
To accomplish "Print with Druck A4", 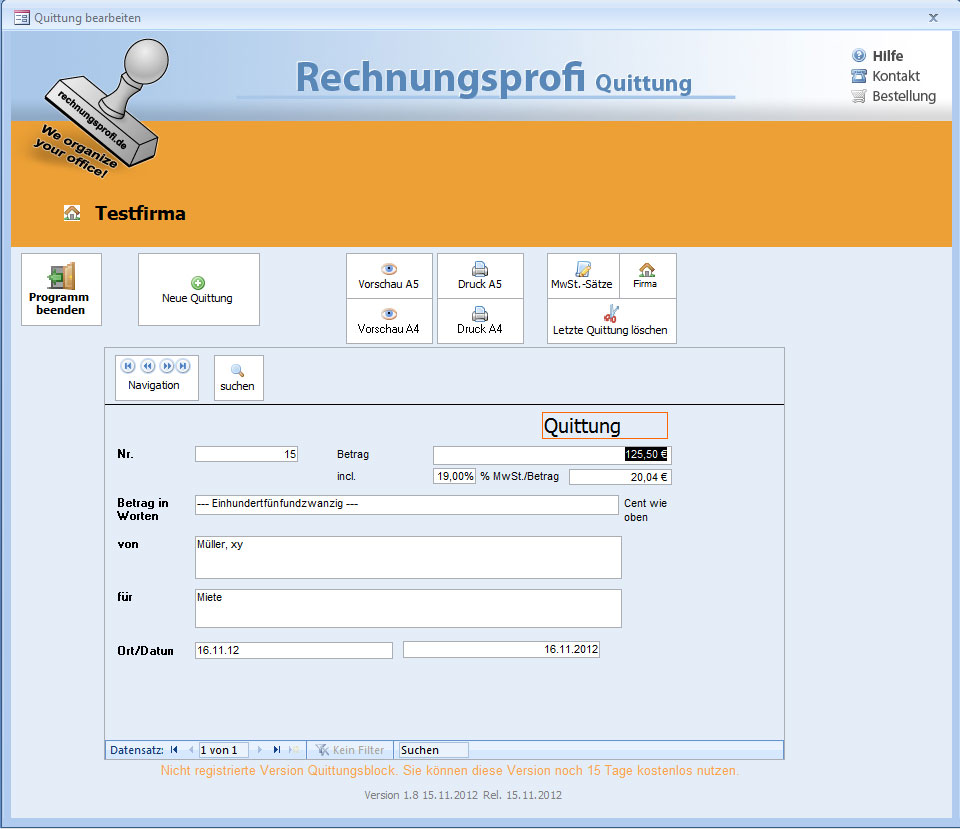I will pyautogui.click(x=480, y=321).
